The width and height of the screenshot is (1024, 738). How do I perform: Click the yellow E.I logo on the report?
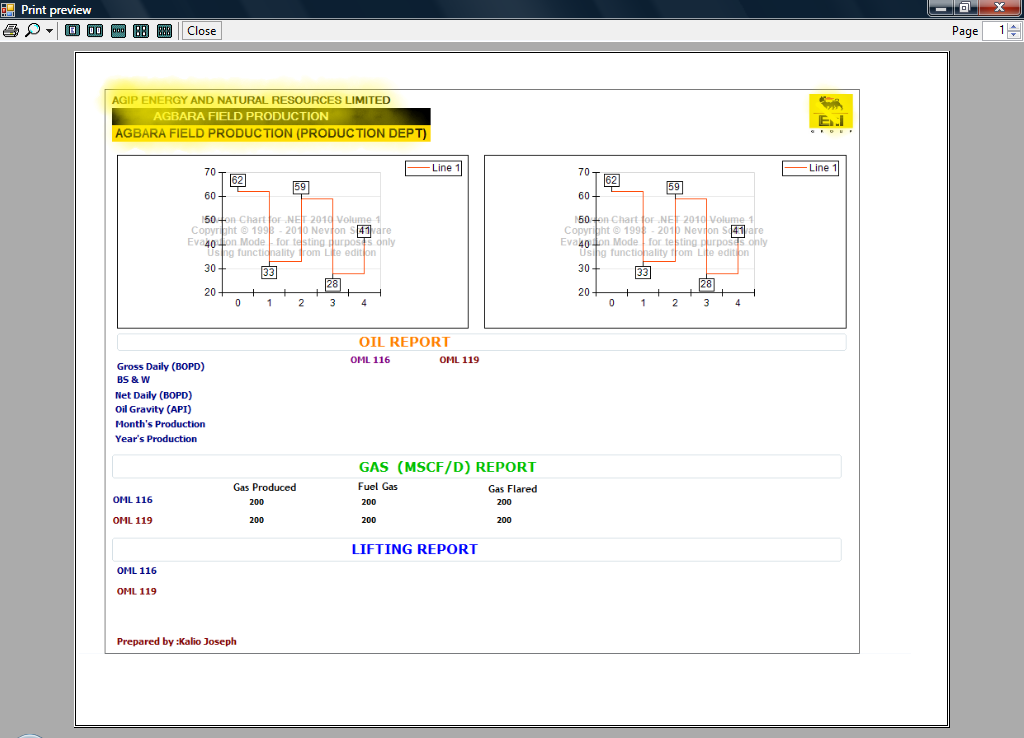click(830, 112)
